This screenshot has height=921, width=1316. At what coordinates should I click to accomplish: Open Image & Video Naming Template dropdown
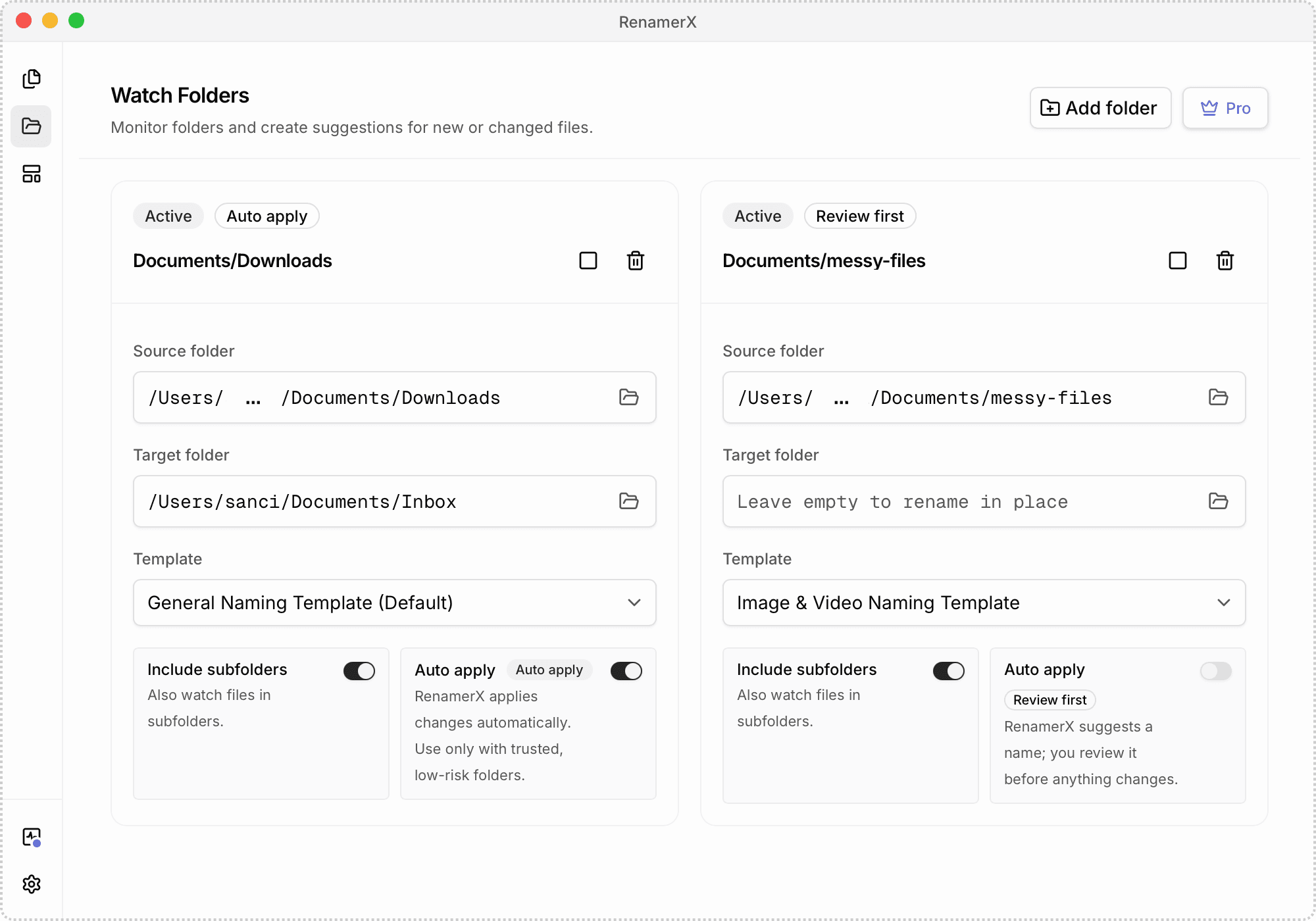coord(984,603)
